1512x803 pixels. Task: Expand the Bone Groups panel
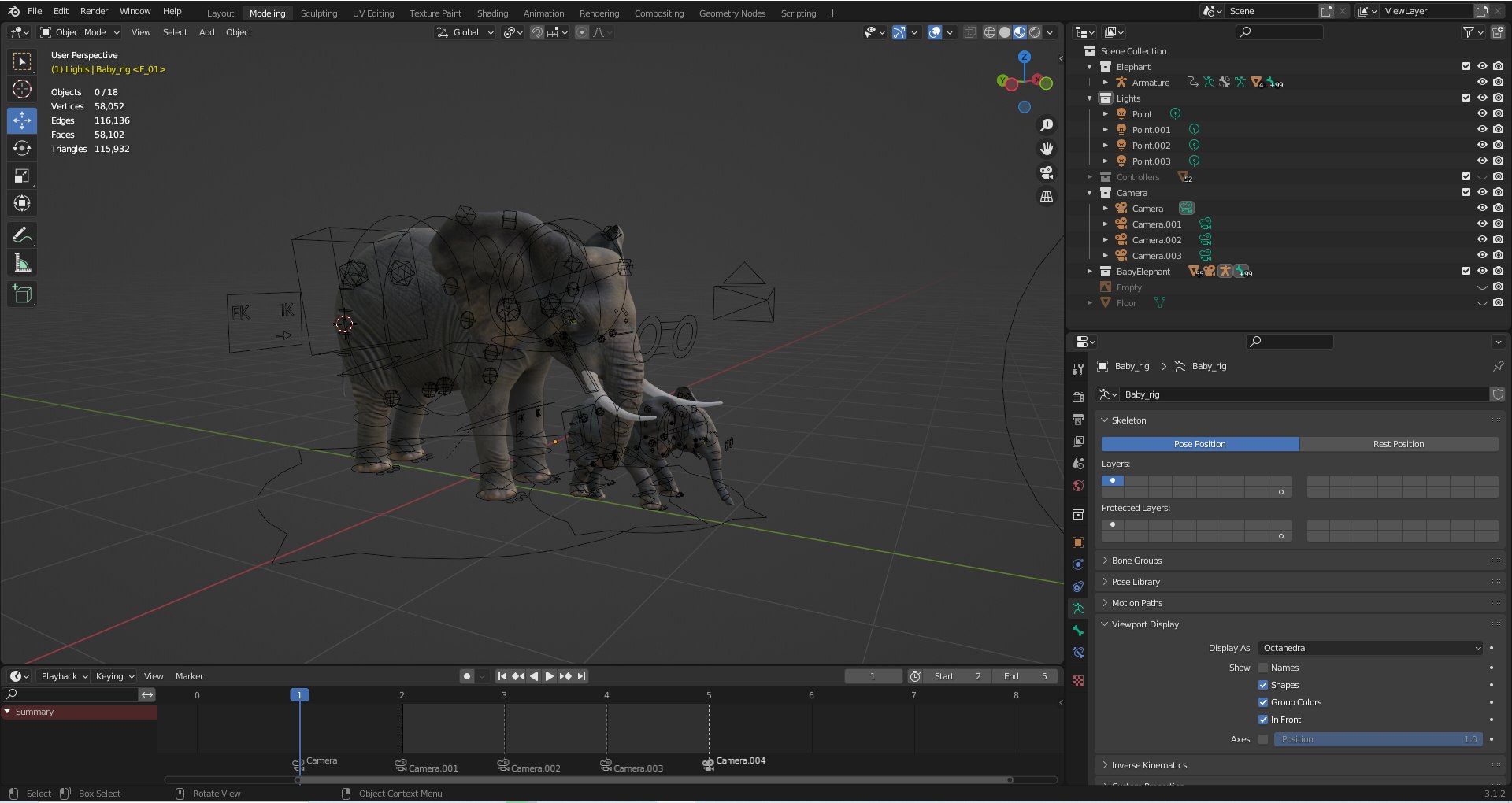pos(1136,561)
